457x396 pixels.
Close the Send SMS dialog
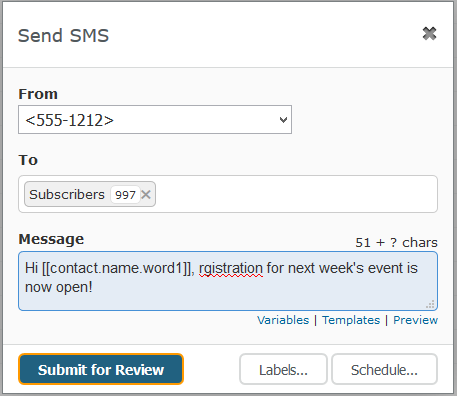(x=429, y=34)
